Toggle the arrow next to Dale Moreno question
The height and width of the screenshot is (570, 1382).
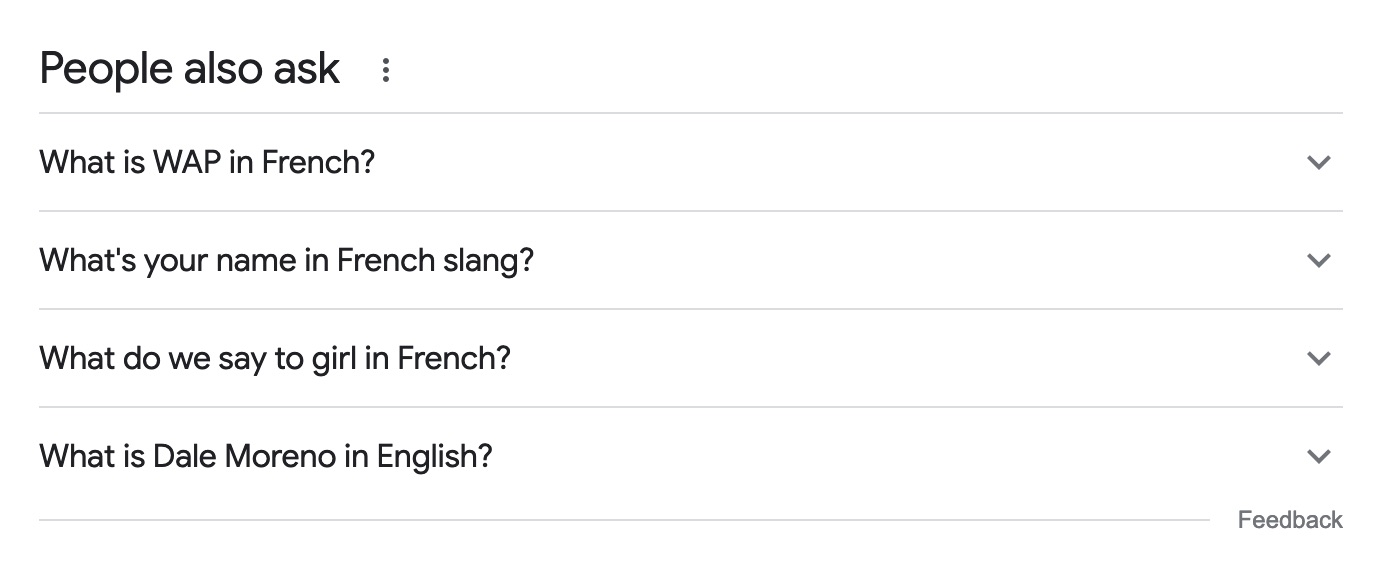pyautogui.click(x=1319, y=456)
